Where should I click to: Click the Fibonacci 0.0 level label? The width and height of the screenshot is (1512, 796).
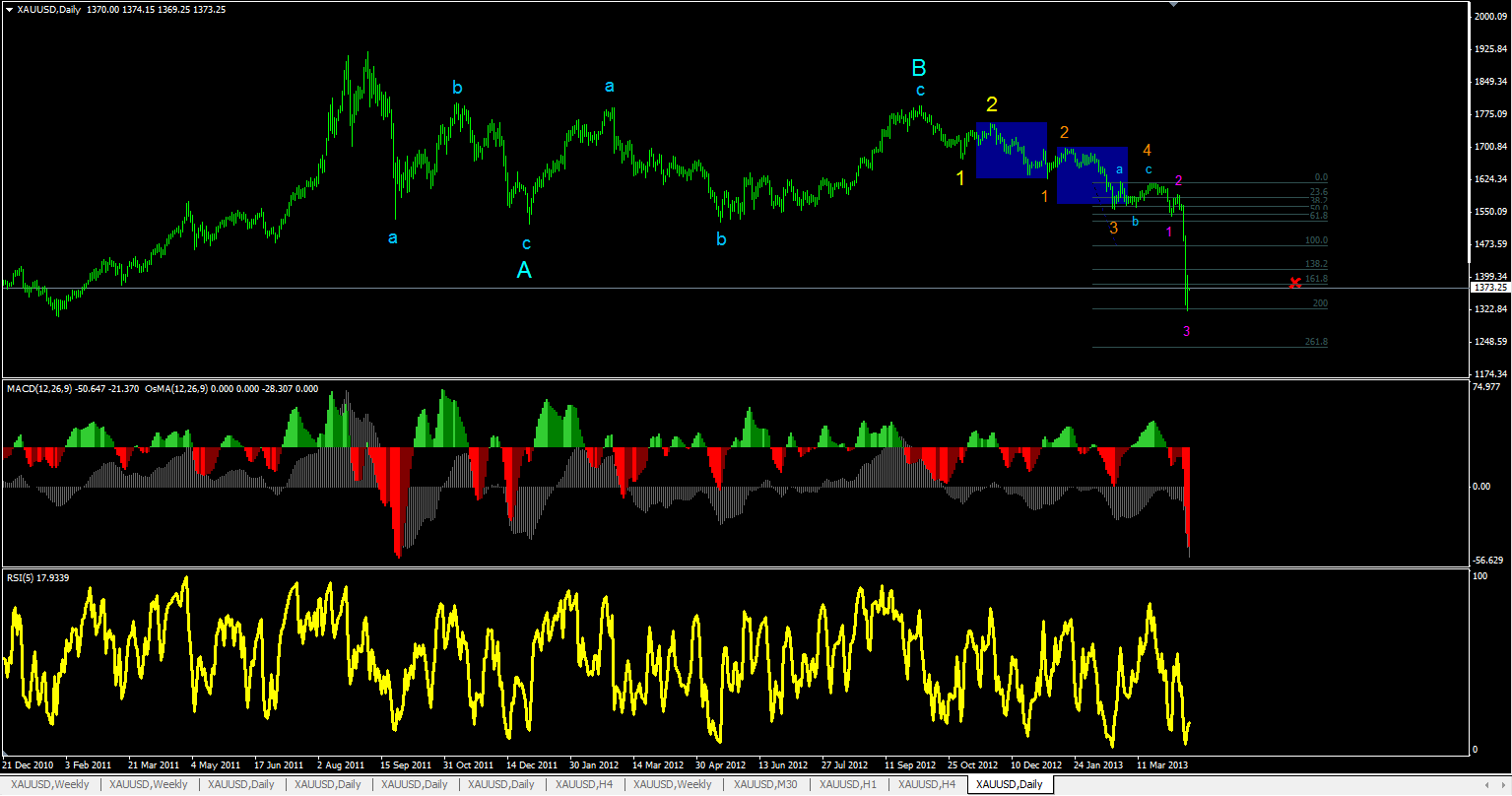click(1322, 177)
